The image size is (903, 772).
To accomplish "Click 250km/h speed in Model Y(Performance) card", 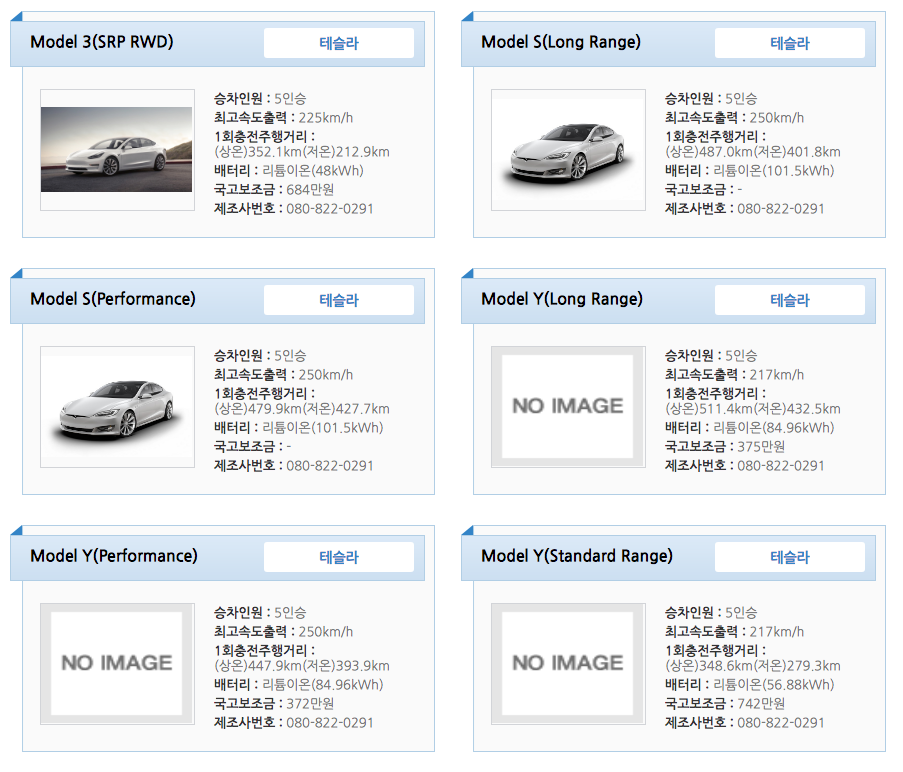I will 326,632.
